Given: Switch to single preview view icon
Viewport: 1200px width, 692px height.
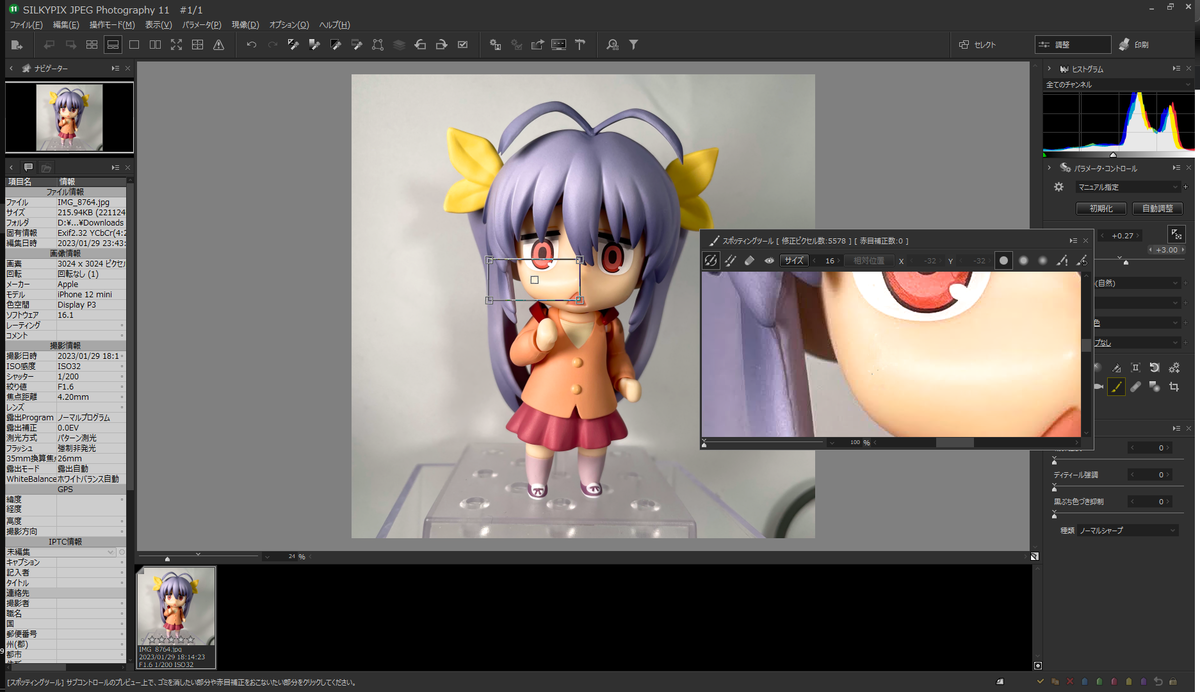Looking at the screenshot, I should click(134, 45).
